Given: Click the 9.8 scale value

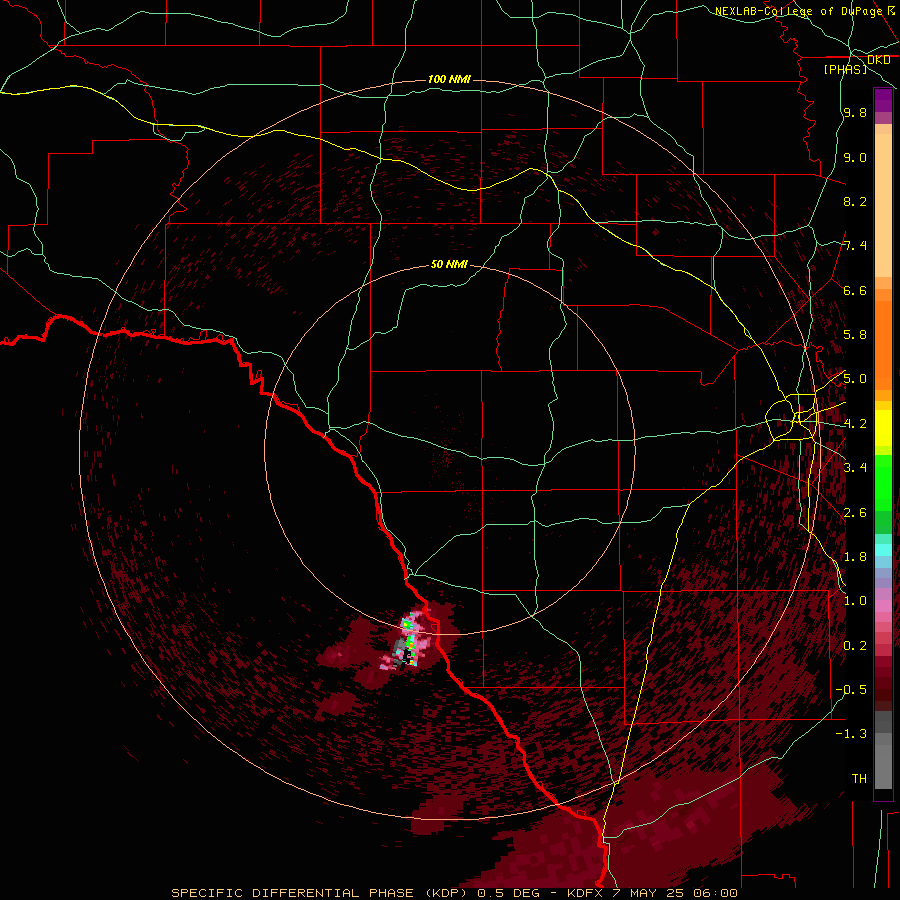Looking at the screenshot, I should click(855, 113).
